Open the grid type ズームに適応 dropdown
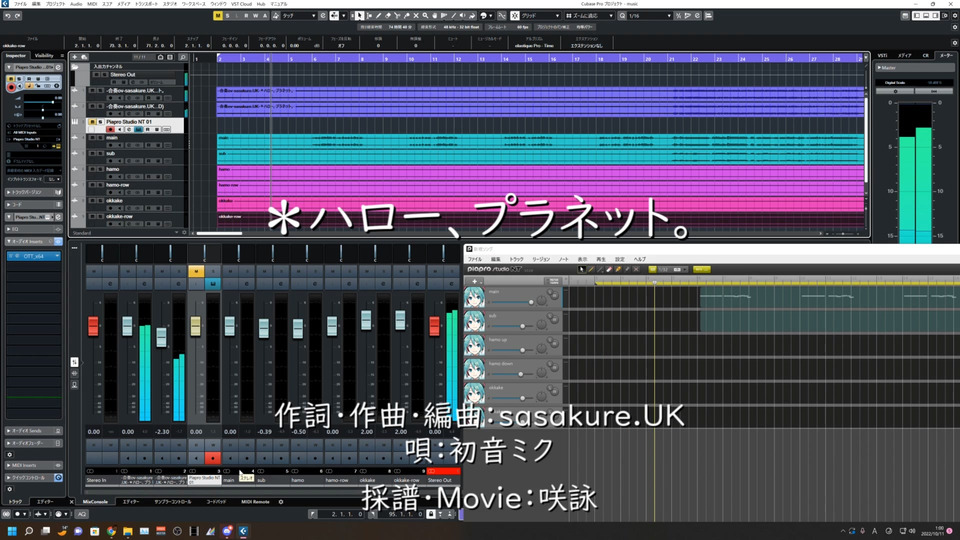Screen dimensions: 960x540 click(589, 15)
